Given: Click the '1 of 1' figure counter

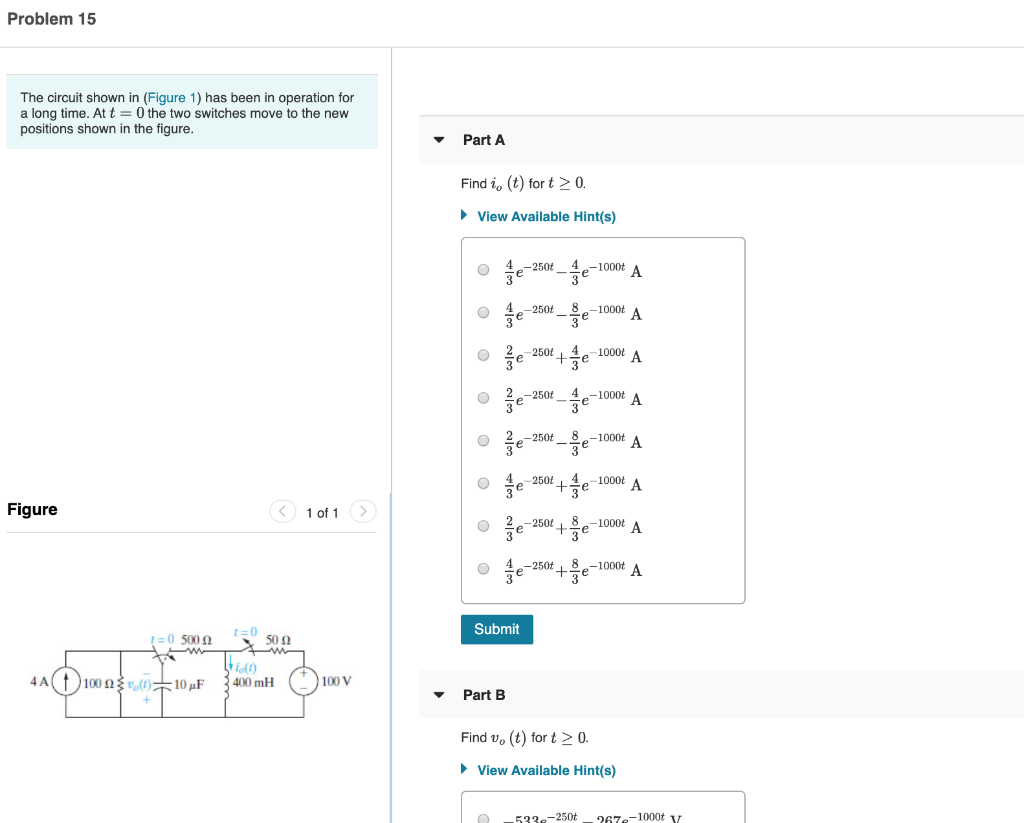Looking at the screenshot, I should click(323, 513).
